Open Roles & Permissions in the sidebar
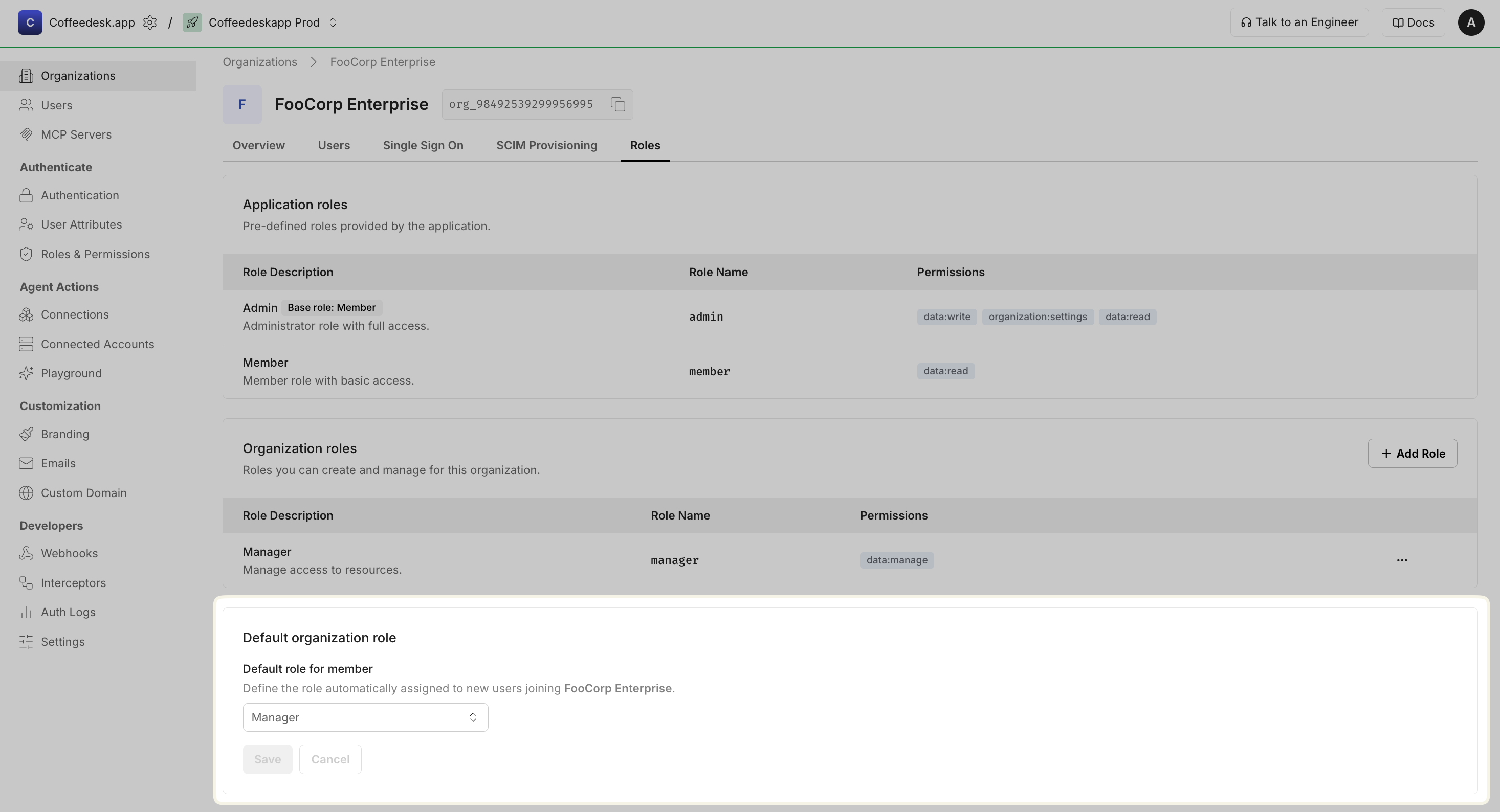 pyautogui.click(x=95, y=254)
